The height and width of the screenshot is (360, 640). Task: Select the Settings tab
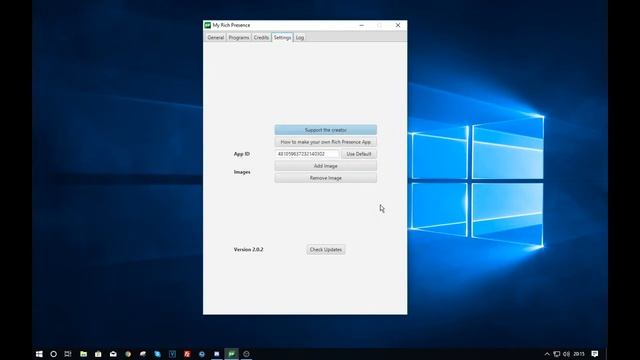point(282,38)
